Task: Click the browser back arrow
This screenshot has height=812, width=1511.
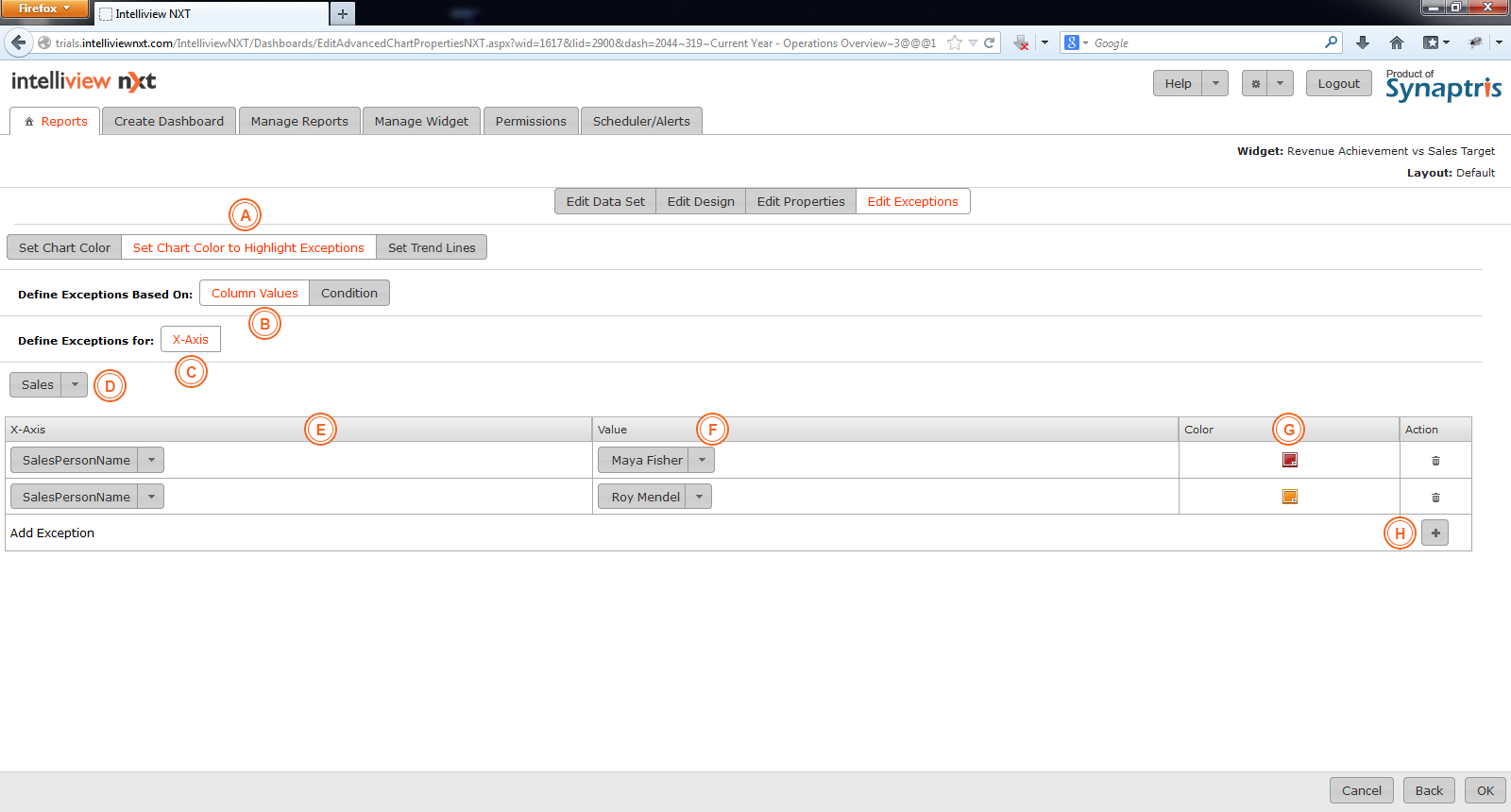Action: (x=19, y=42)
